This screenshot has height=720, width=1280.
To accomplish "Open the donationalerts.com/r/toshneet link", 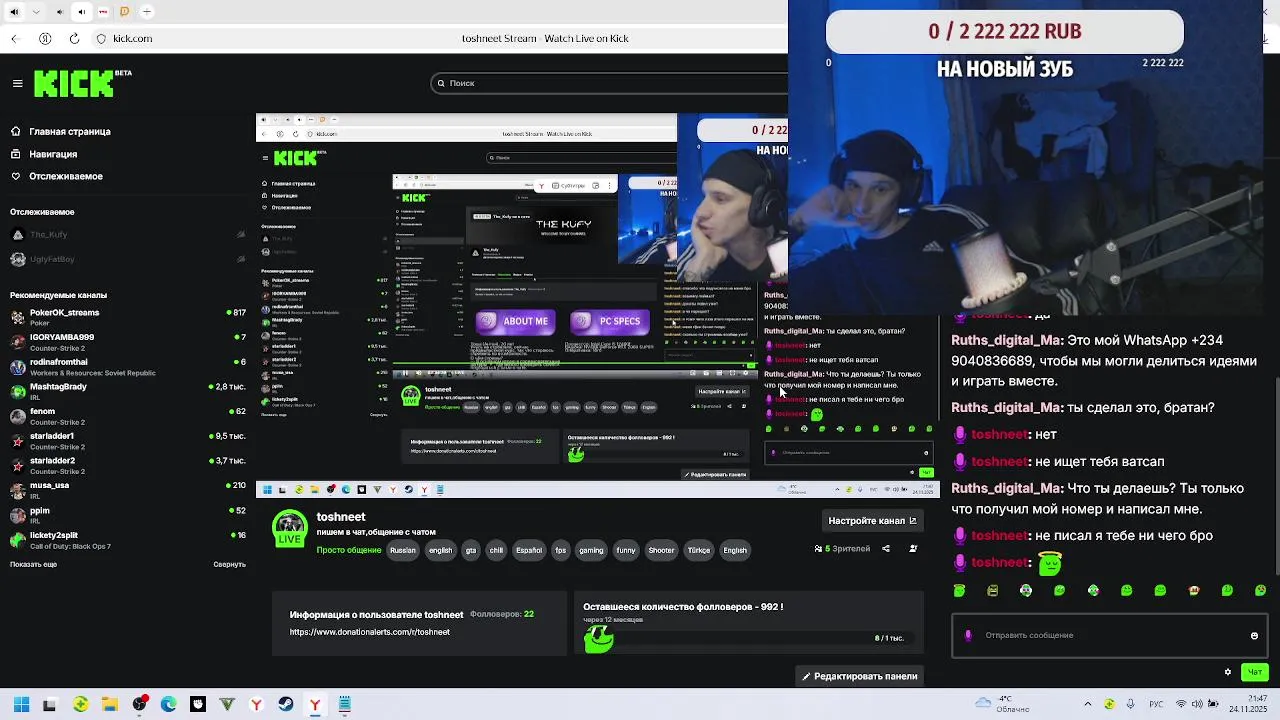I will (x=370, y=632).
